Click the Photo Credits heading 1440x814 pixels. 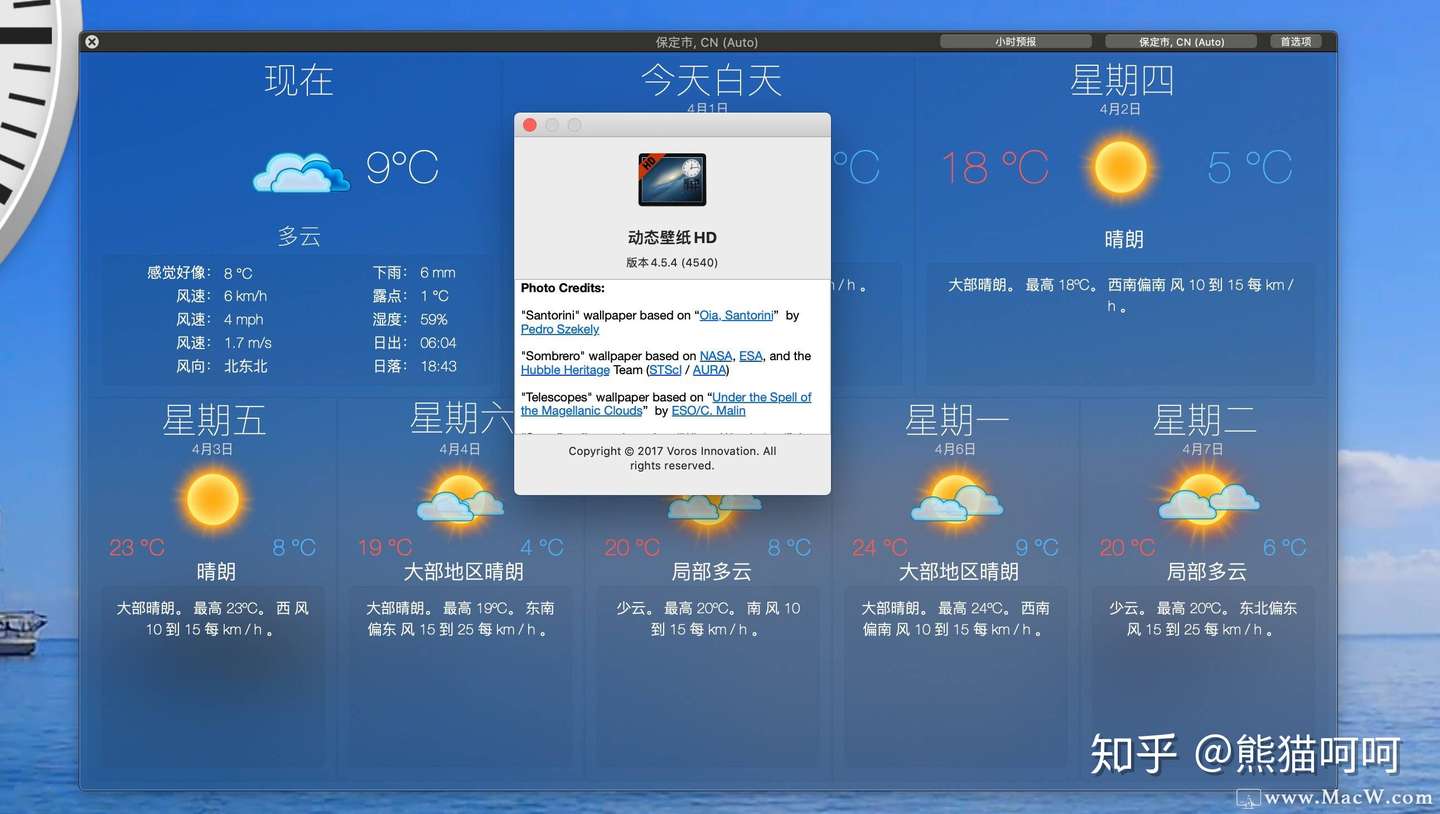coord(563,288)
